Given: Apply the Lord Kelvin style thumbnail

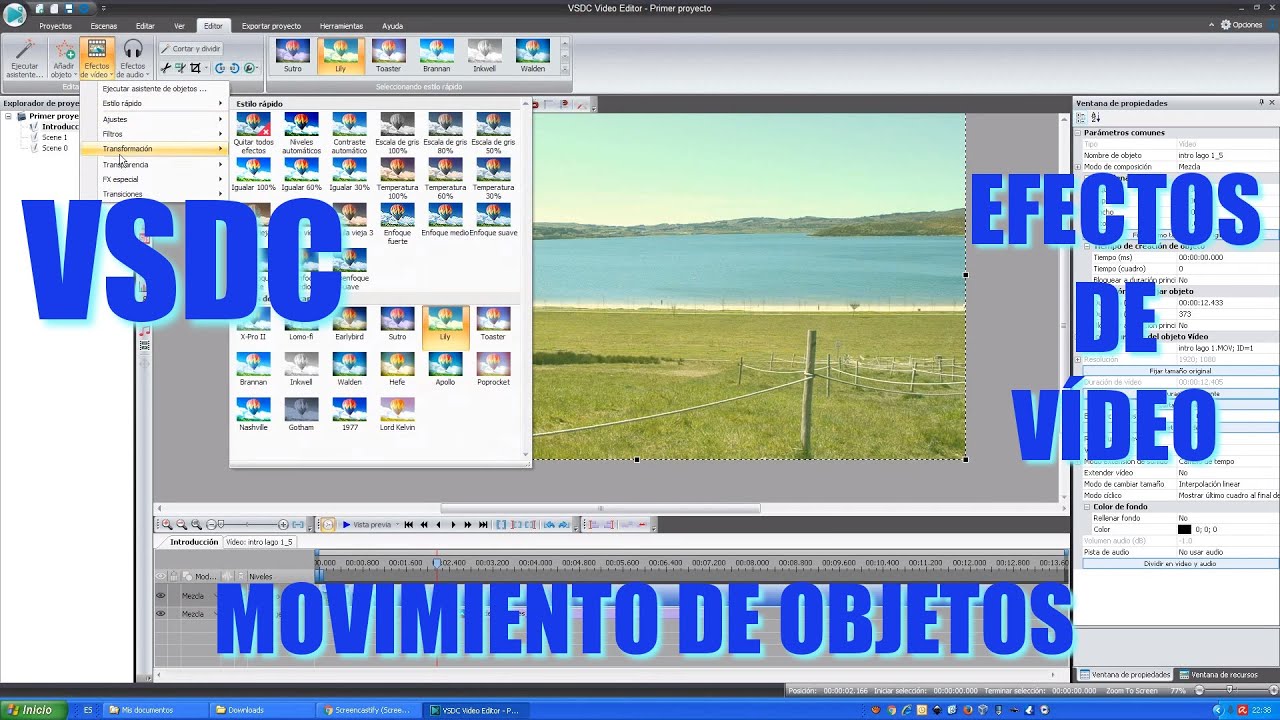Looking at the screenshot, I should (x=397, y=414).
